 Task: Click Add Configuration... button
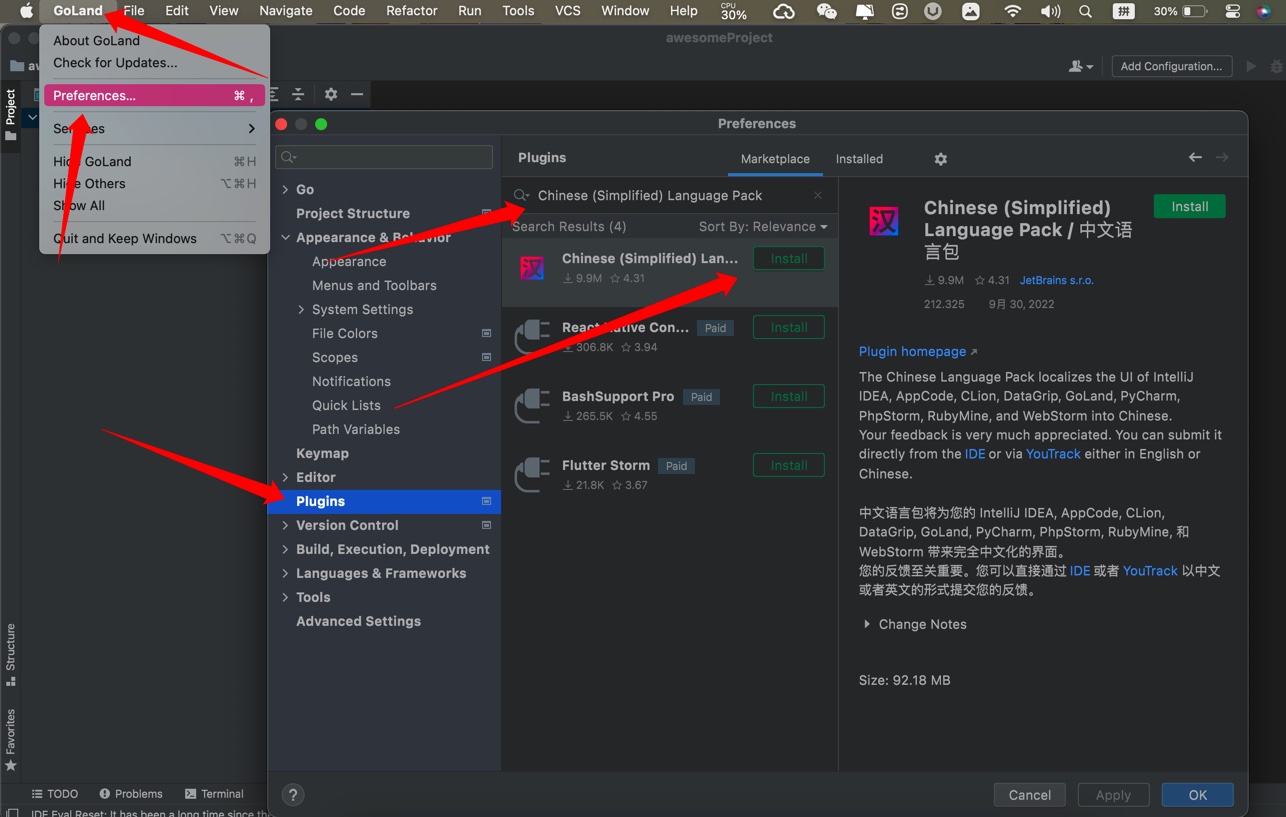coord(1171,66)
